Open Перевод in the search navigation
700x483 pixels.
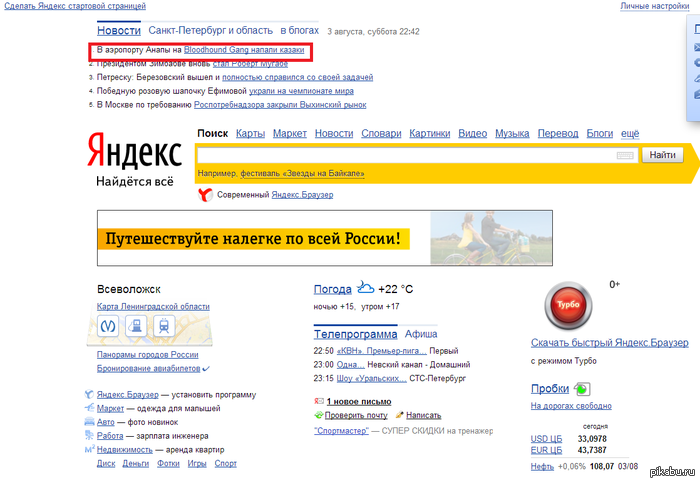[x=558, y=133]
